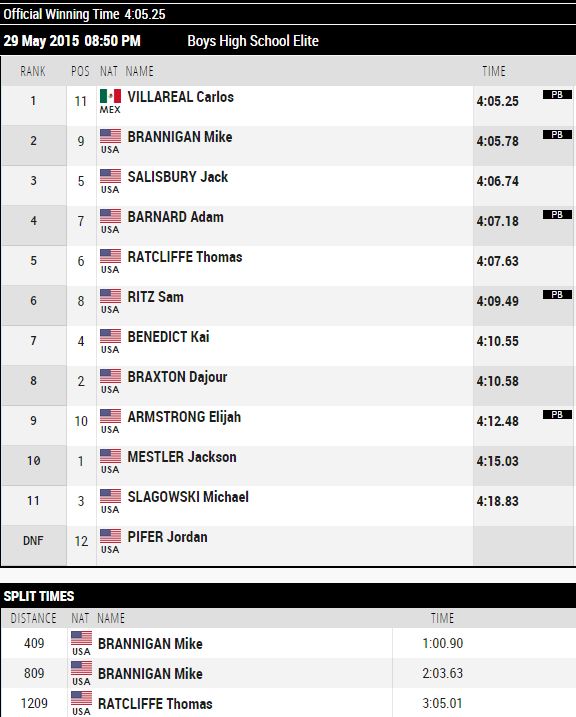Click the TIME column header in results
The height and width of the screenshot is (717, 576).
click(494, 71)
